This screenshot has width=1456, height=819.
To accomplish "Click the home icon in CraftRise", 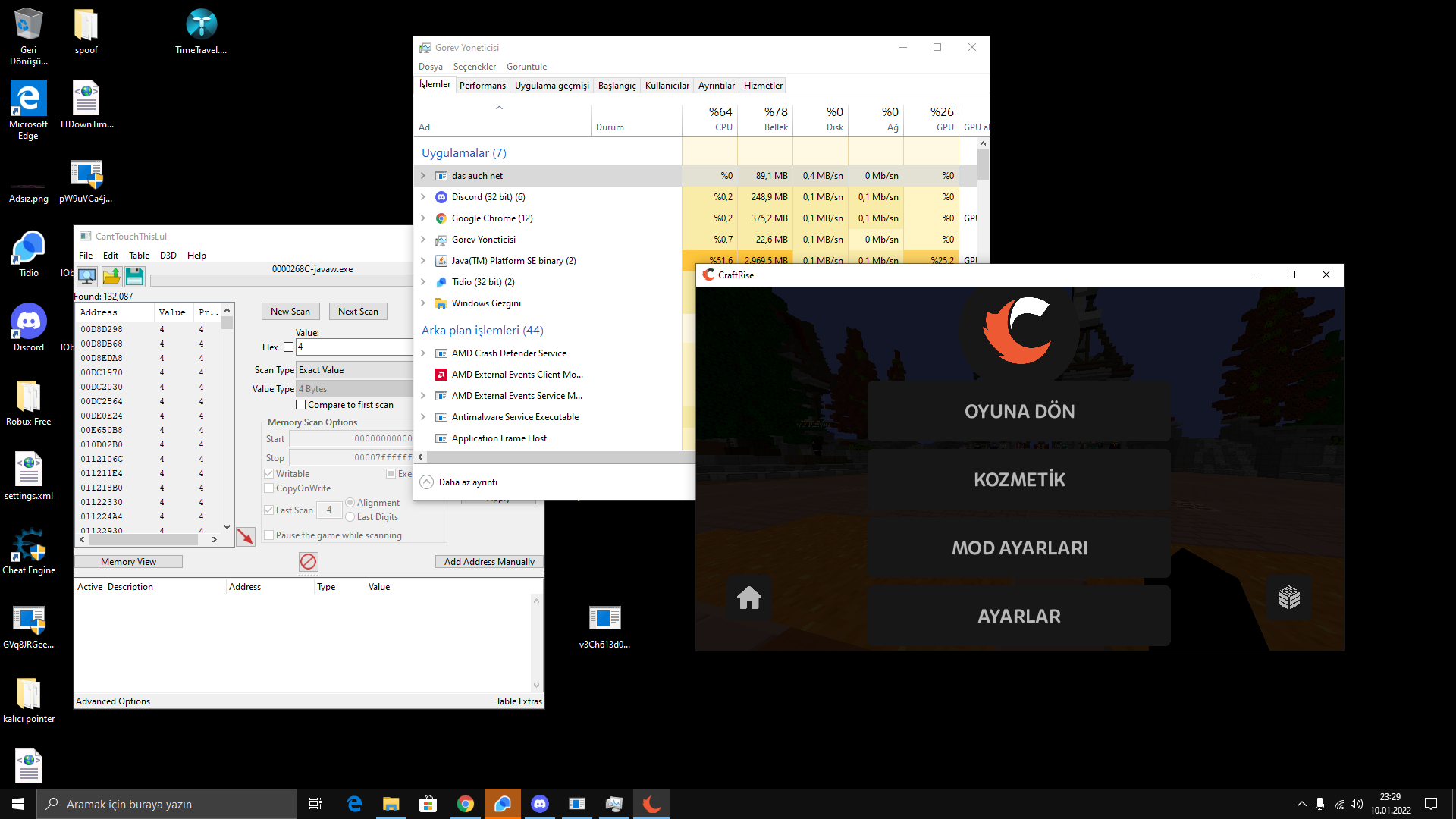I will tap(749, 598).
